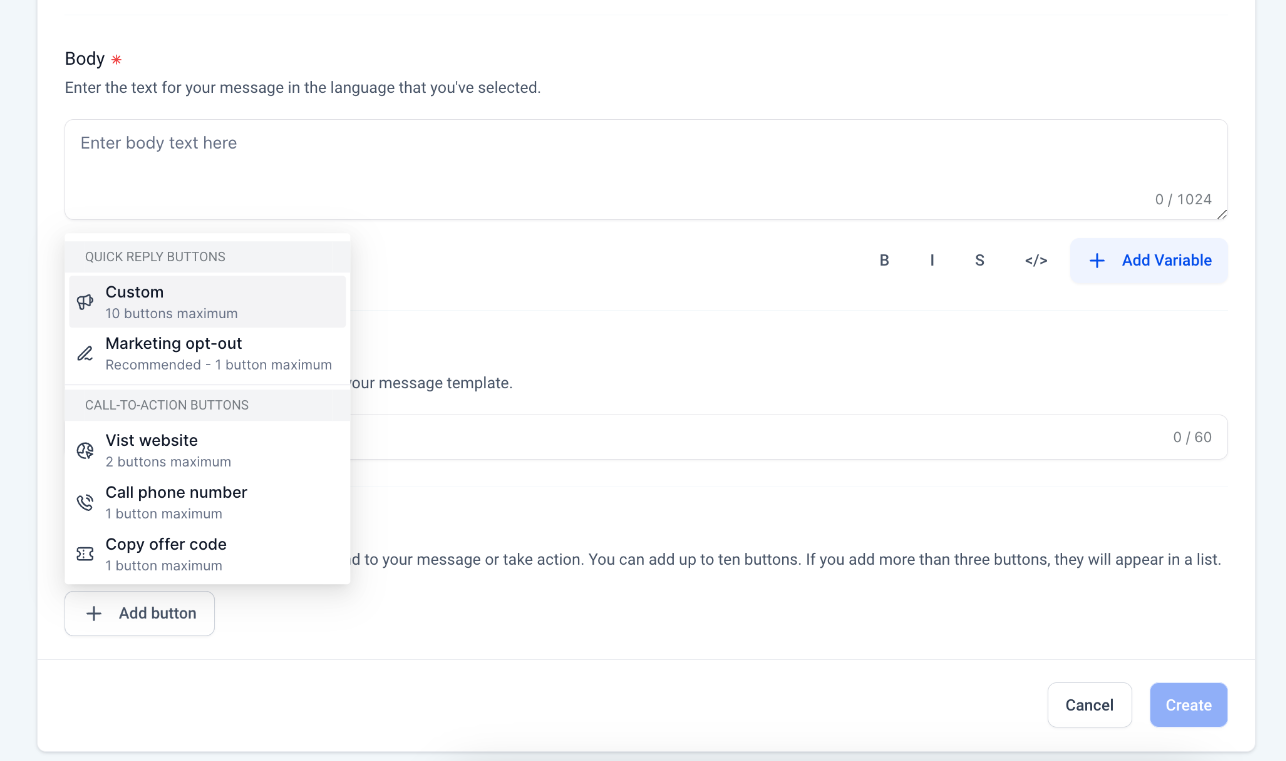The height and width of the screenshot is (761, 1286).
Task: Click the Create button
Action: click(1188, 705)
